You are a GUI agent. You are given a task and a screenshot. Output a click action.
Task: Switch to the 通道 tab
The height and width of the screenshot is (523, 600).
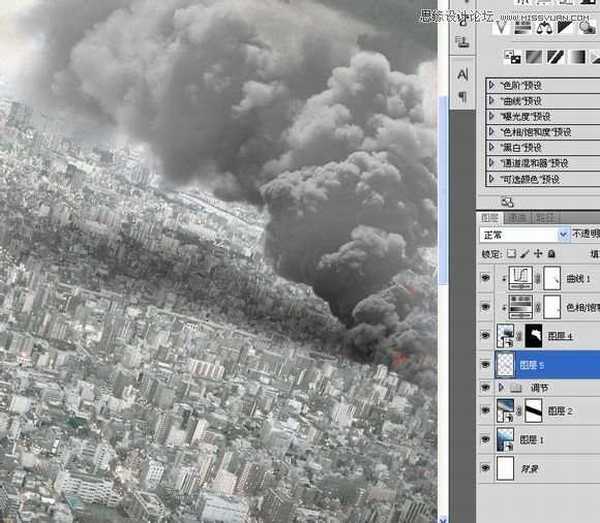tap(517, 218)
